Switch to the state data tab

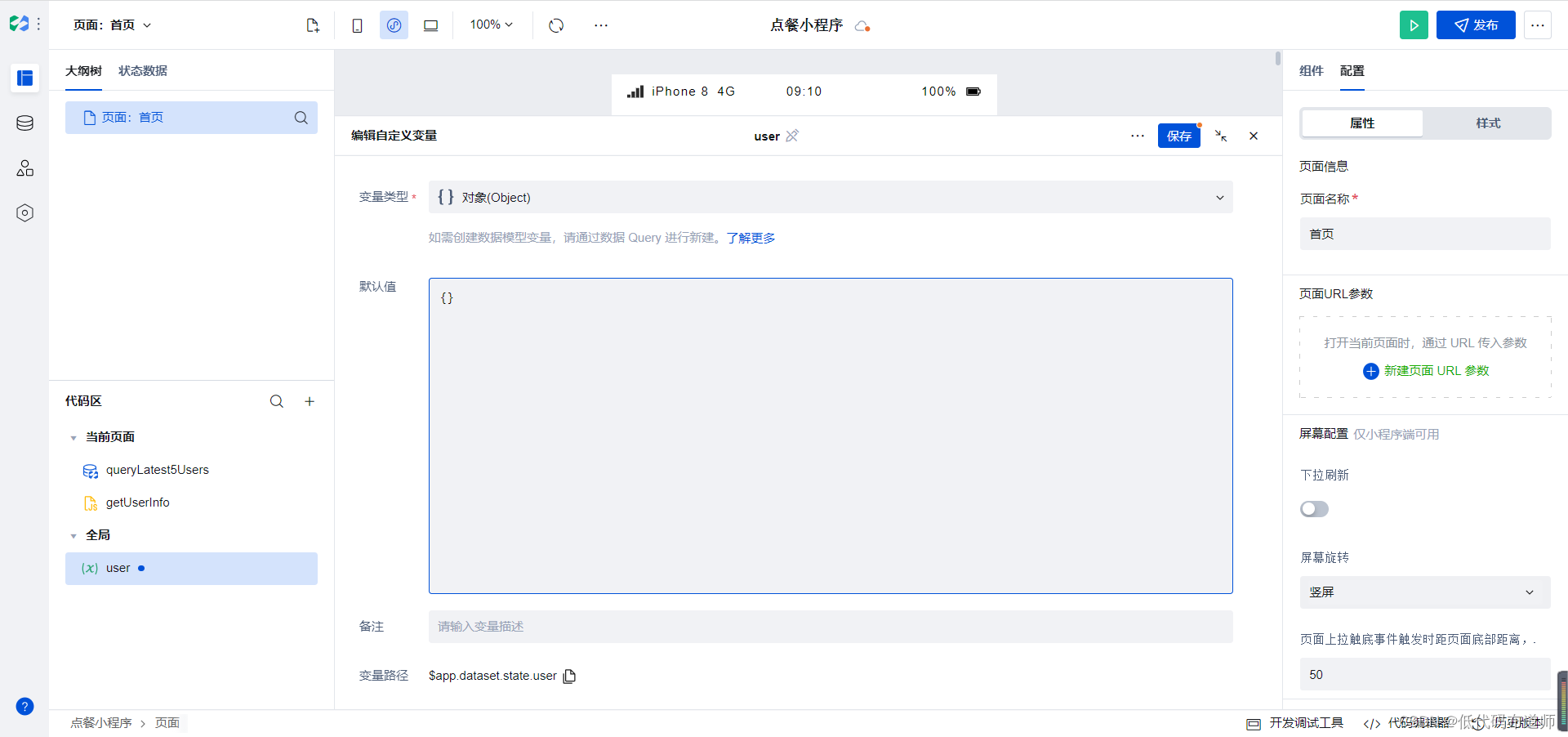(x=143, y=71)
